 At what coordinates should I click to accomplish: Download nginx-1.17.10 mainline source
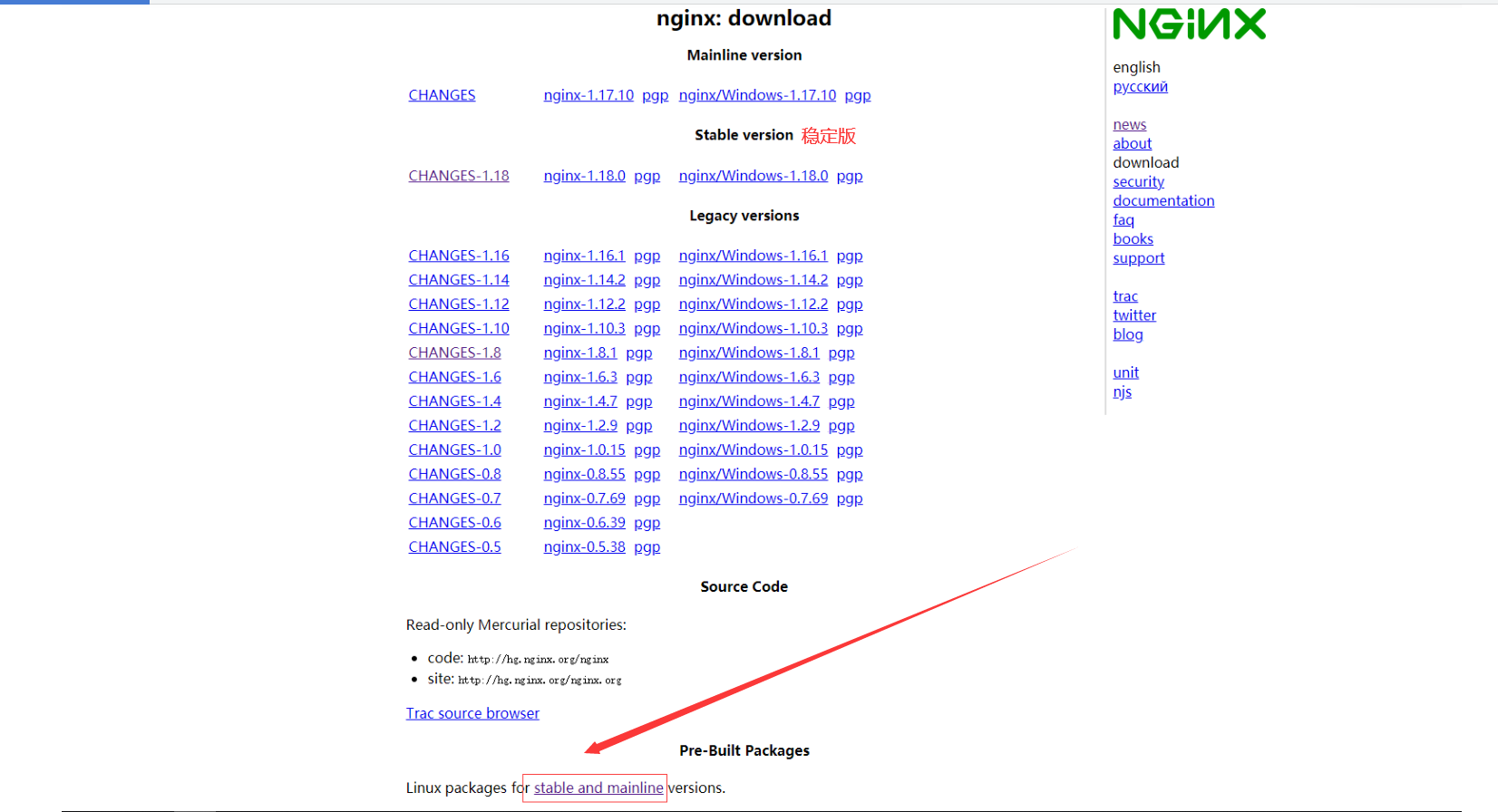pos(588,95)
